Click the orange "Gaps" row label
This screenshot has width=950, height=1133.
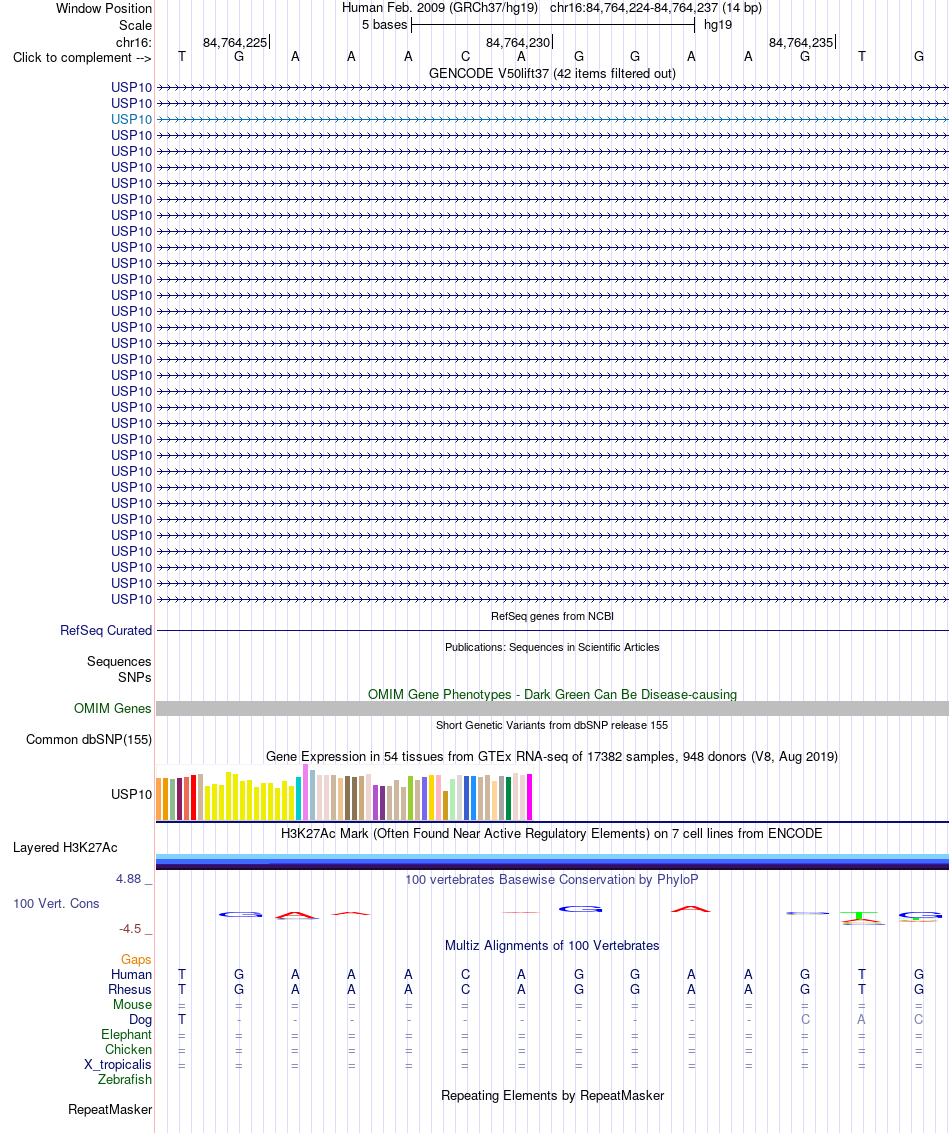coord(136,960)
